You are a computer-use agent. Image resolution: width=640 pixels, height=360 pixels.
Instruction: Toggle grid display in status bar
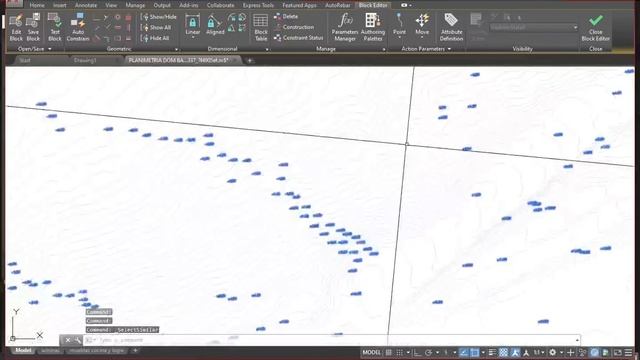389,352
